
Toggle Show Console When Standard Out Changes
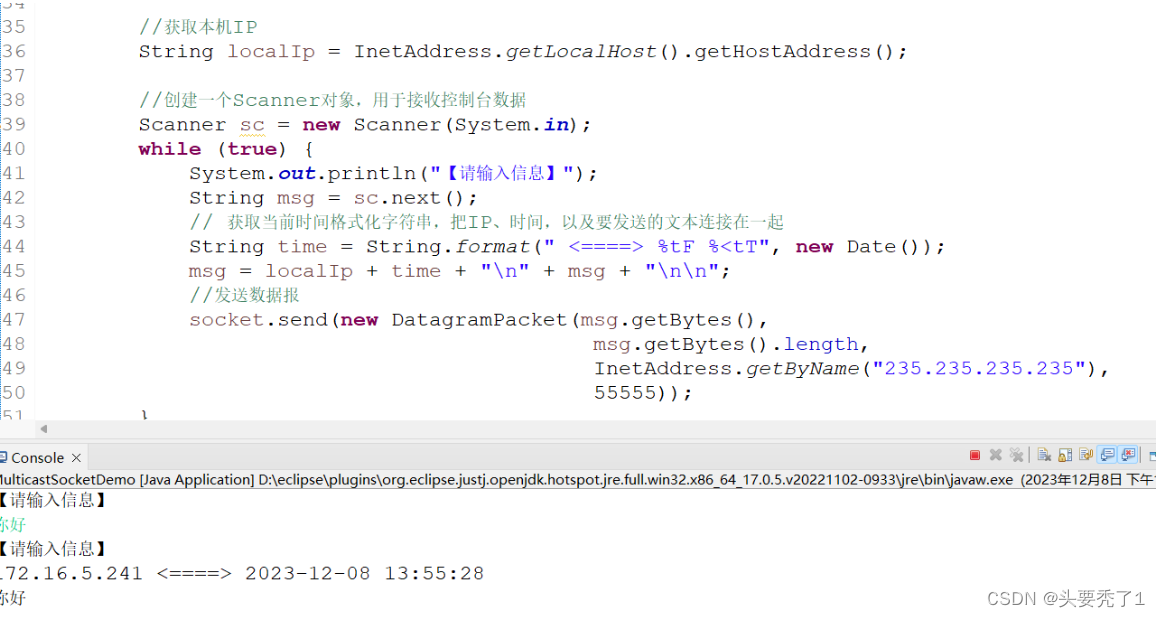(1107, 456)
